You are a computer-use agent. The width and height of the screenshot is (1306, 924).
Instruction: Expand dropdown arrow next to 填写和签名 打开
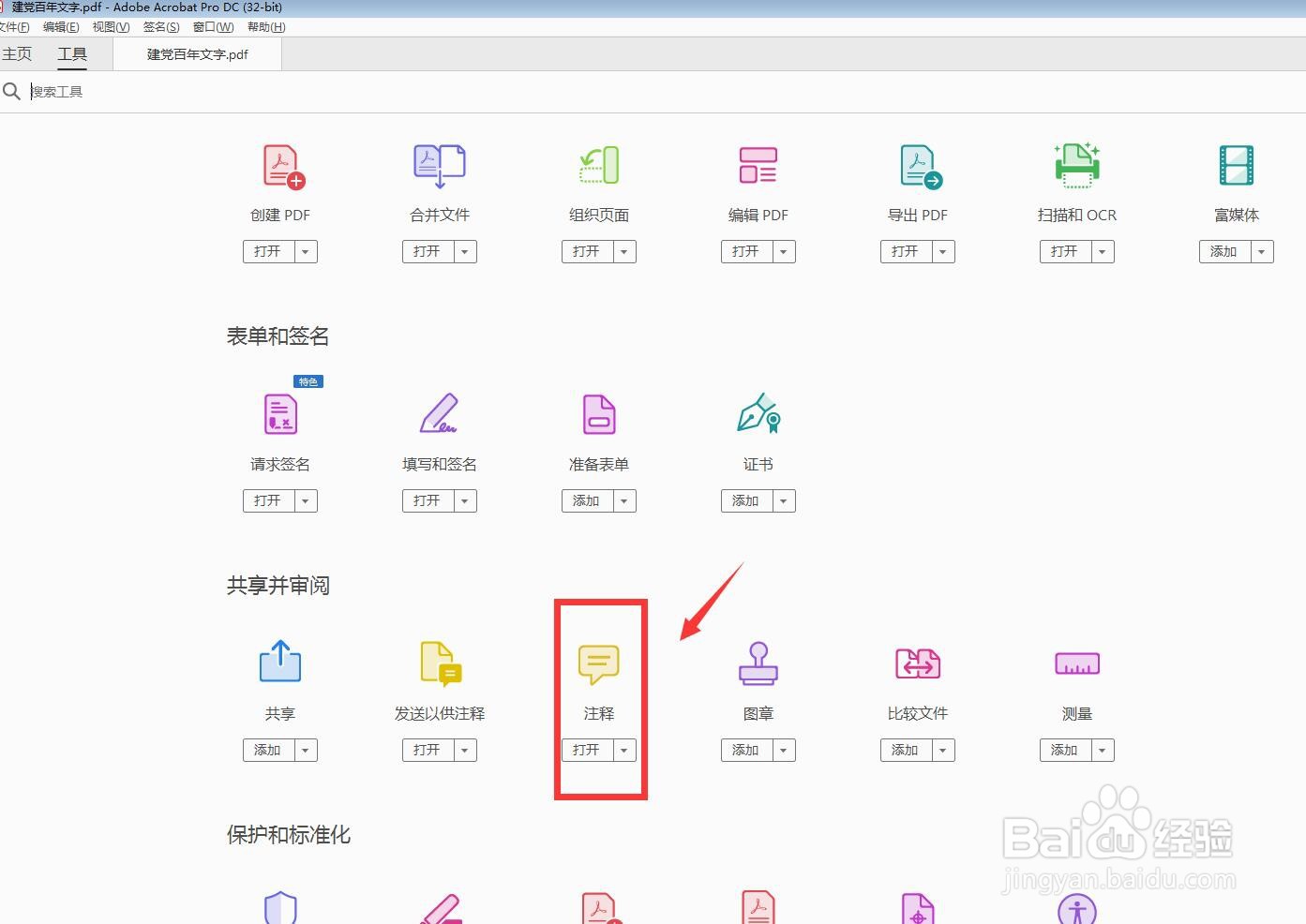pyautogui.click(x=465, y=501)
